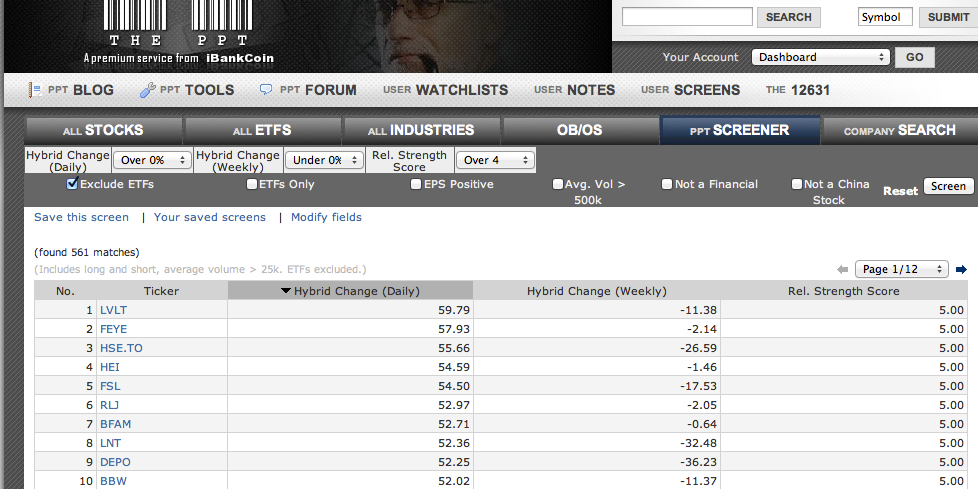The image size is (978, 489).
Task: Click Save this screen link
Action: click(x=82, y=217)
